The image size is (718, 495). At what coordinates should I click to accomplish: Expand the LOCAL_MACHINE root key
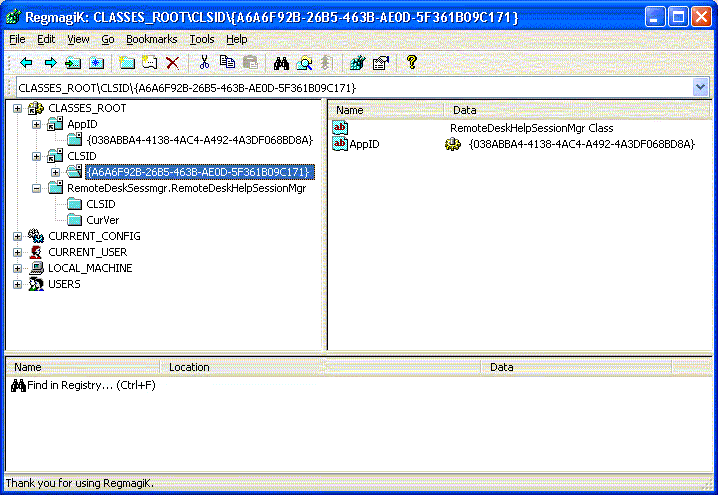(17, 269)
